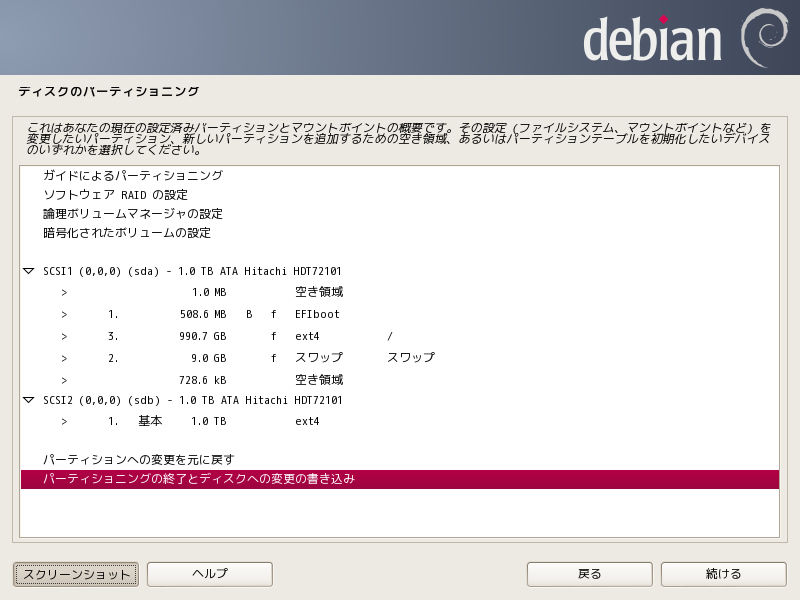Click the 戻る (Back) button

click(590, 574)
